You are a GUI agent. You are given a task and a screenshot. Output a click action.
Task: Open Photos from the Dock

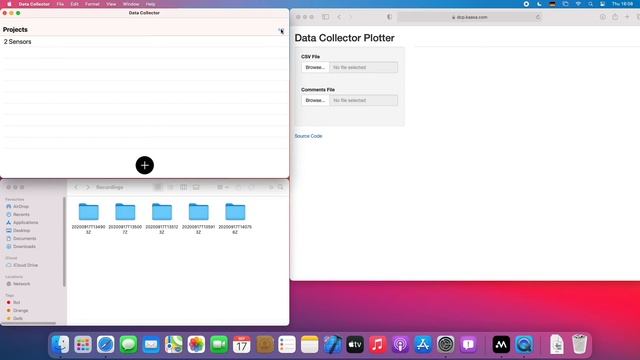click(196, 345)
